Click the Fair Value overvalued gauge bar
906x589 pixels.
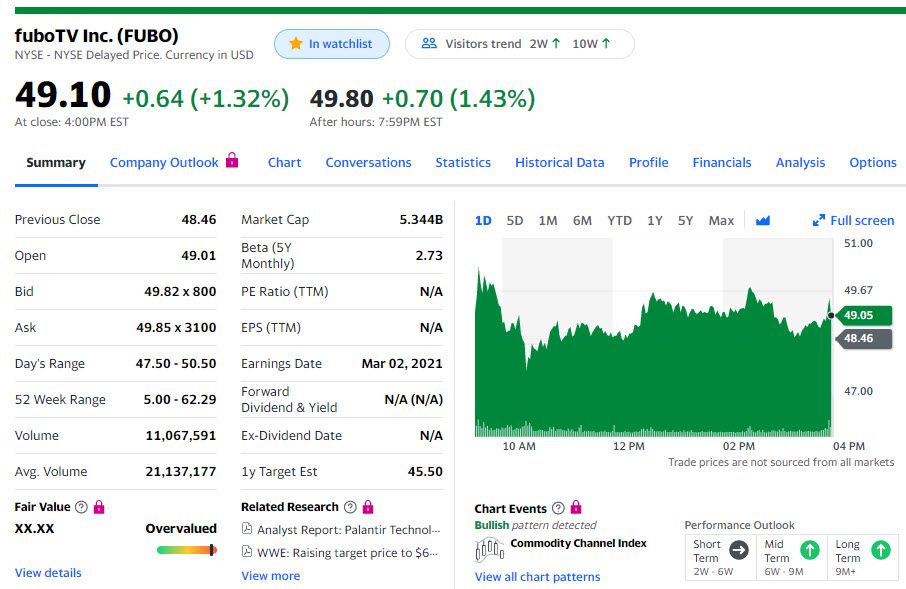point(187,550)
